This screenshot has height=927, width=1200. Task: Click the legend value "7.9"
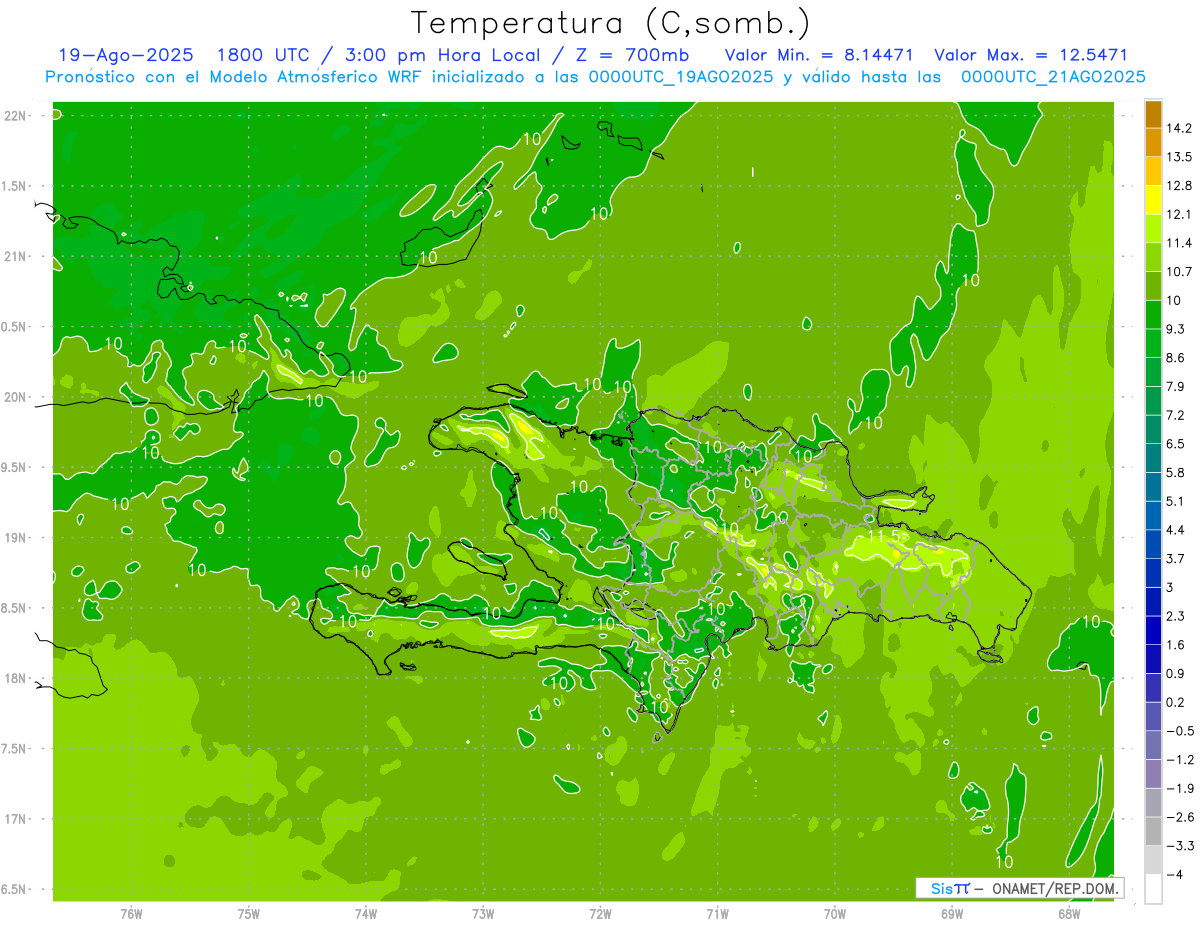(1176, 386)
